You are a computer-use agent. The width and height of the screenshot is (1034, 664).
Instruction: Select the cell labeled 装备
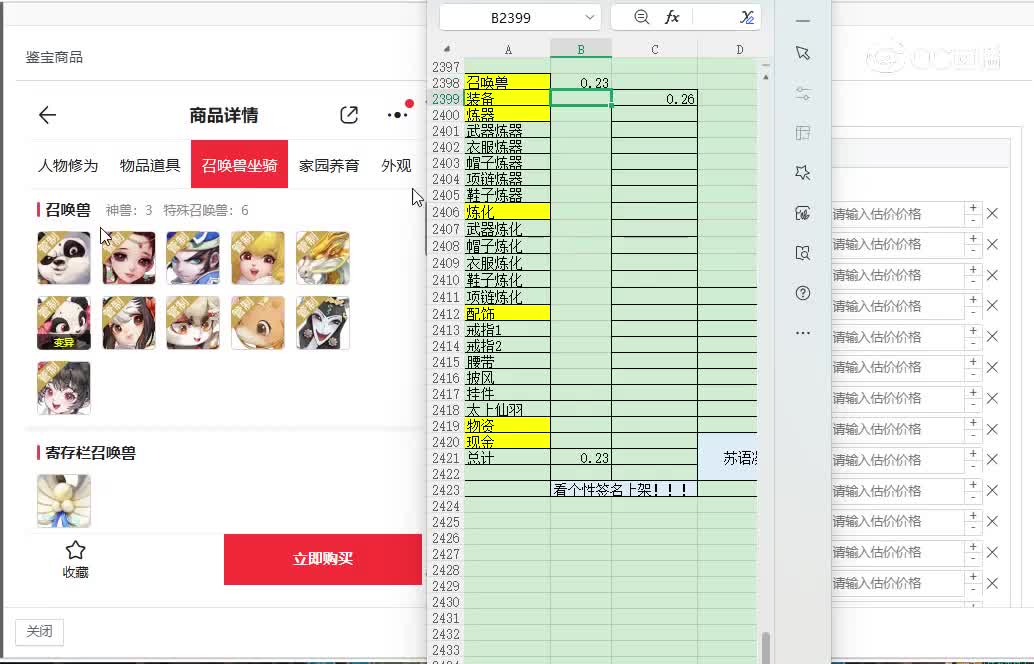point(508,99)
